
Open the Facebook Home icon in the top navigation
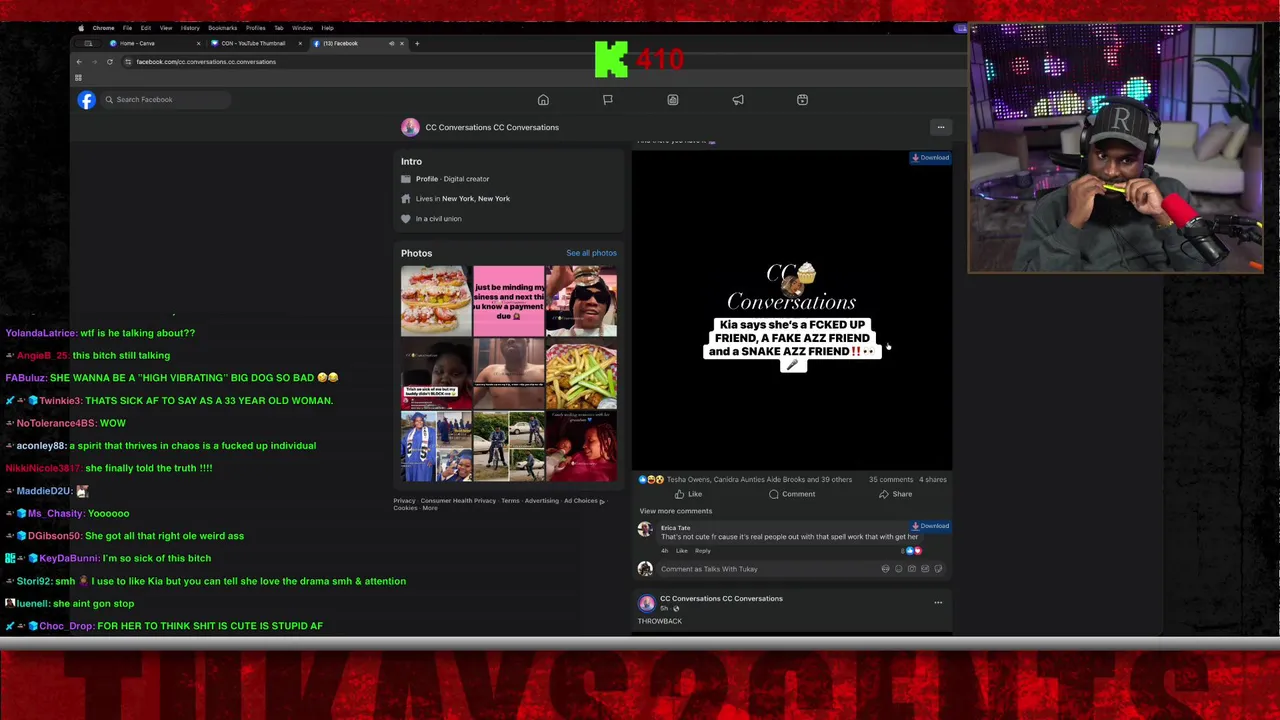pos(543,100)
